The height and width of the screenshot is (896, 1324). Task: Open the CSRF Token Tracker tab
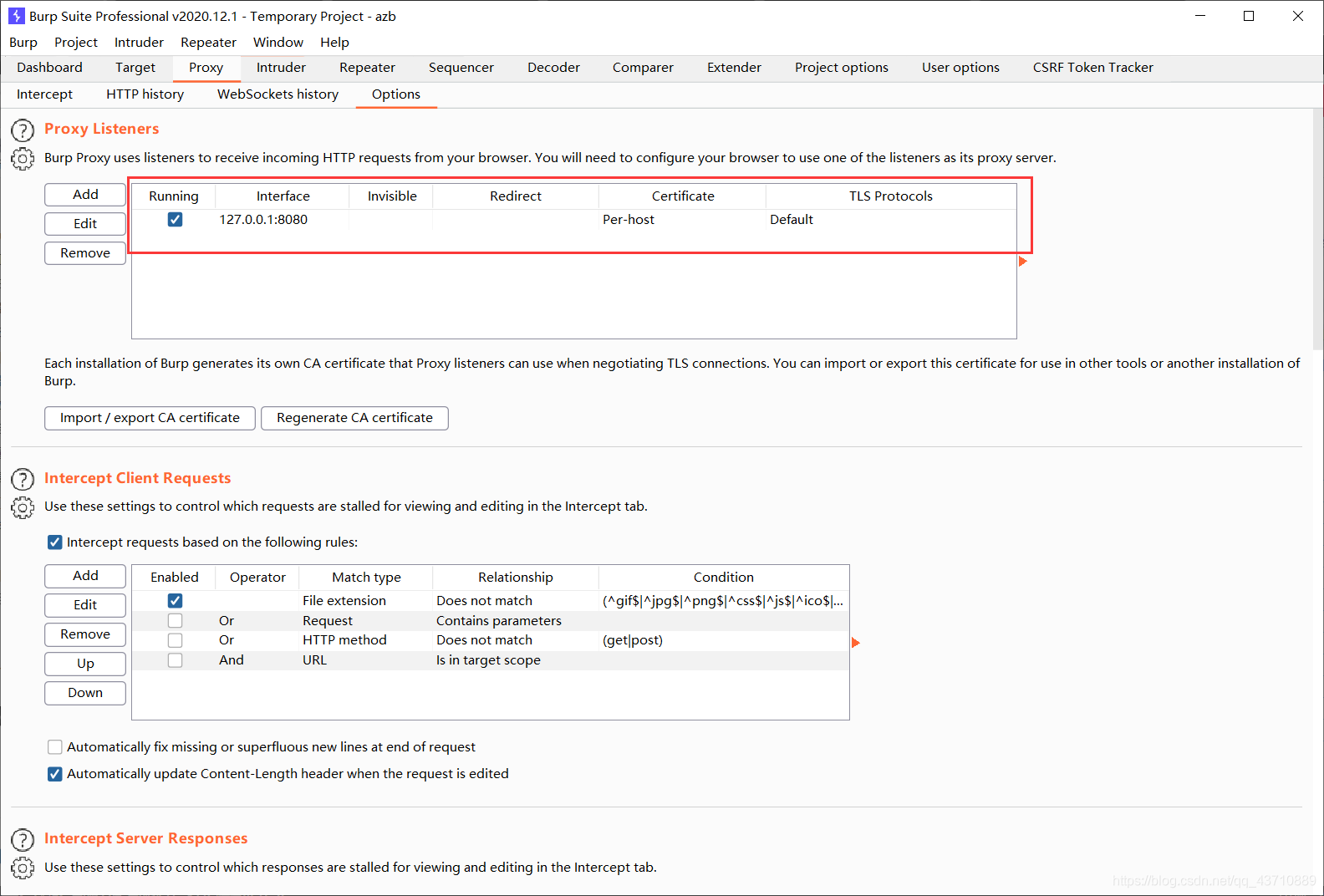point(1092,68)
